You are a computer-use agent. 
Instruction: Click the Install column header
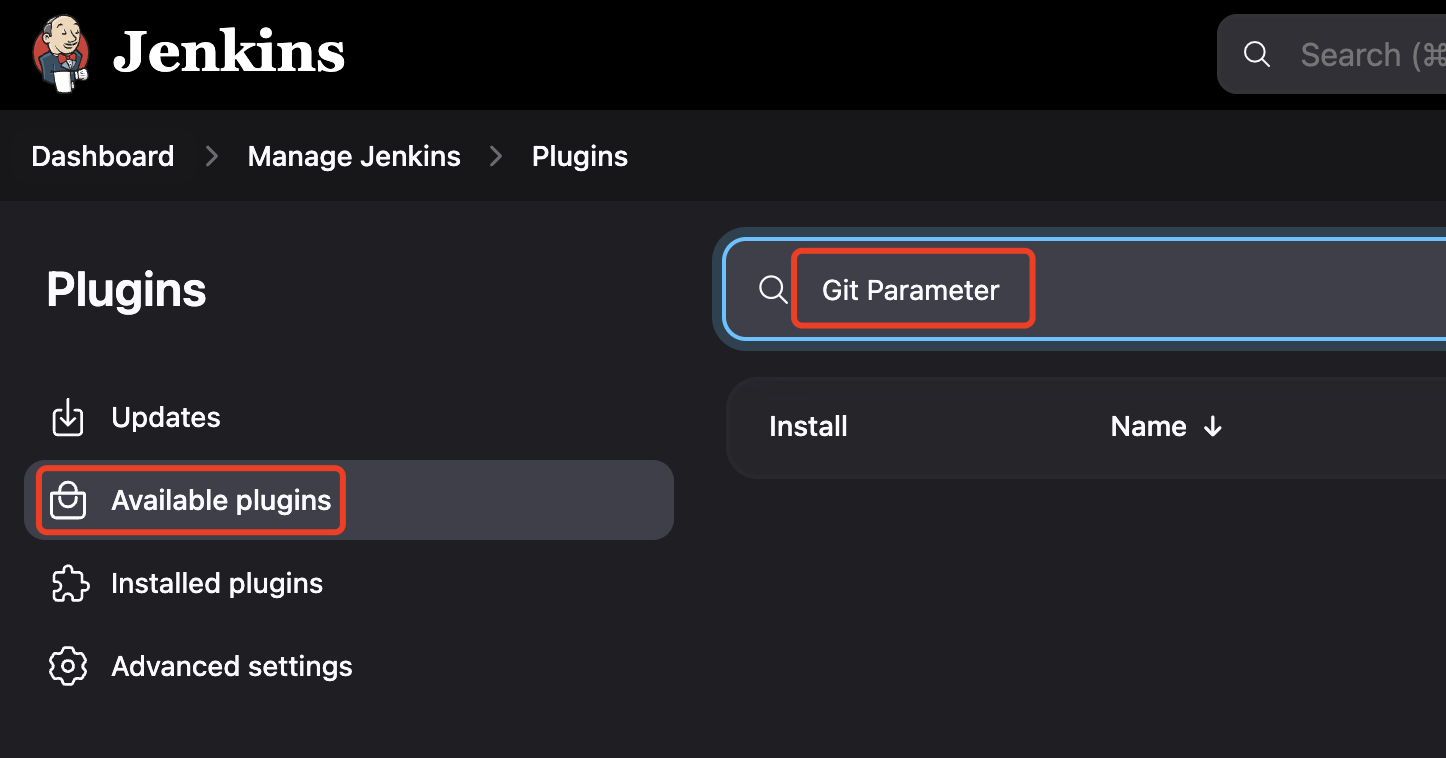[x=808, y=427]
